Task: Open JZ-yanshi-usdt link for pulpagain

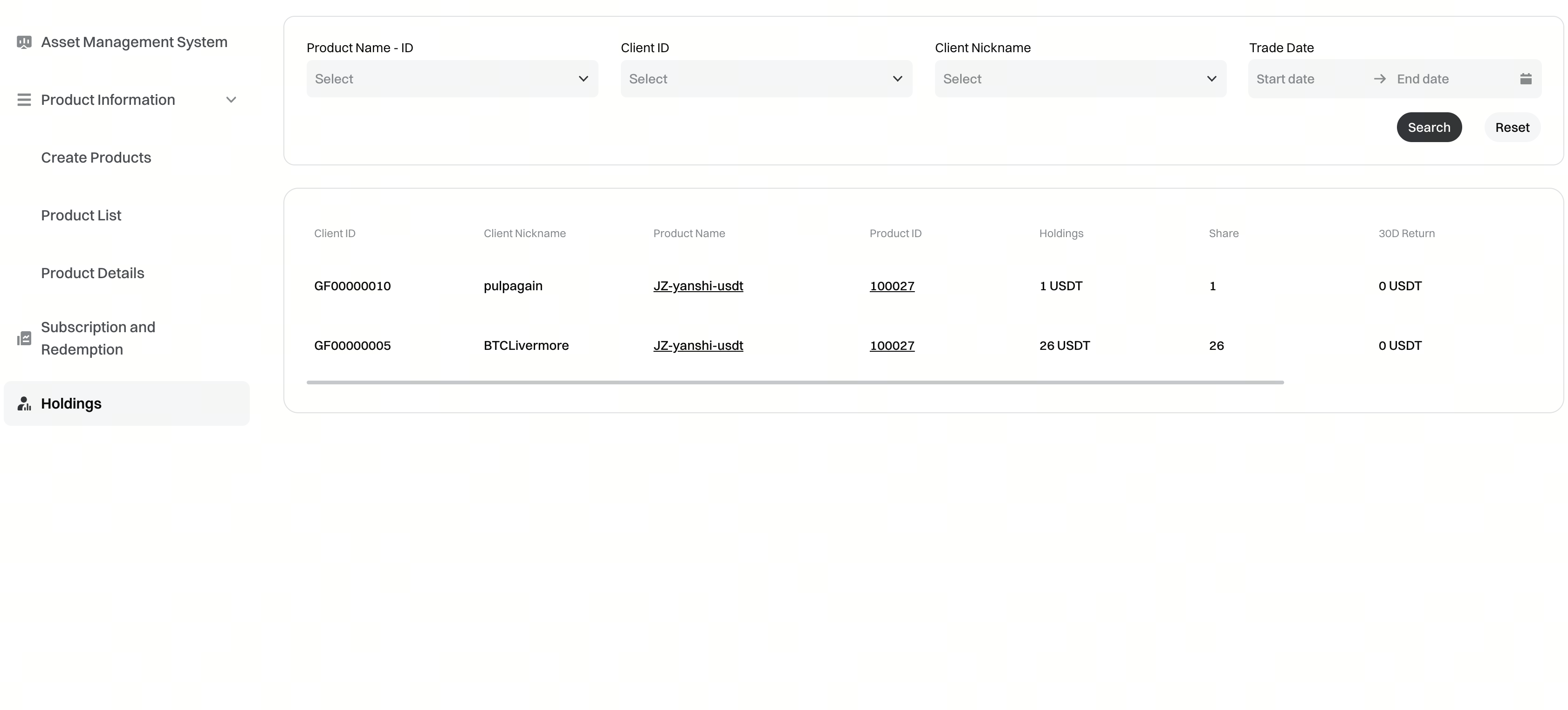Action: click(698, 286)
